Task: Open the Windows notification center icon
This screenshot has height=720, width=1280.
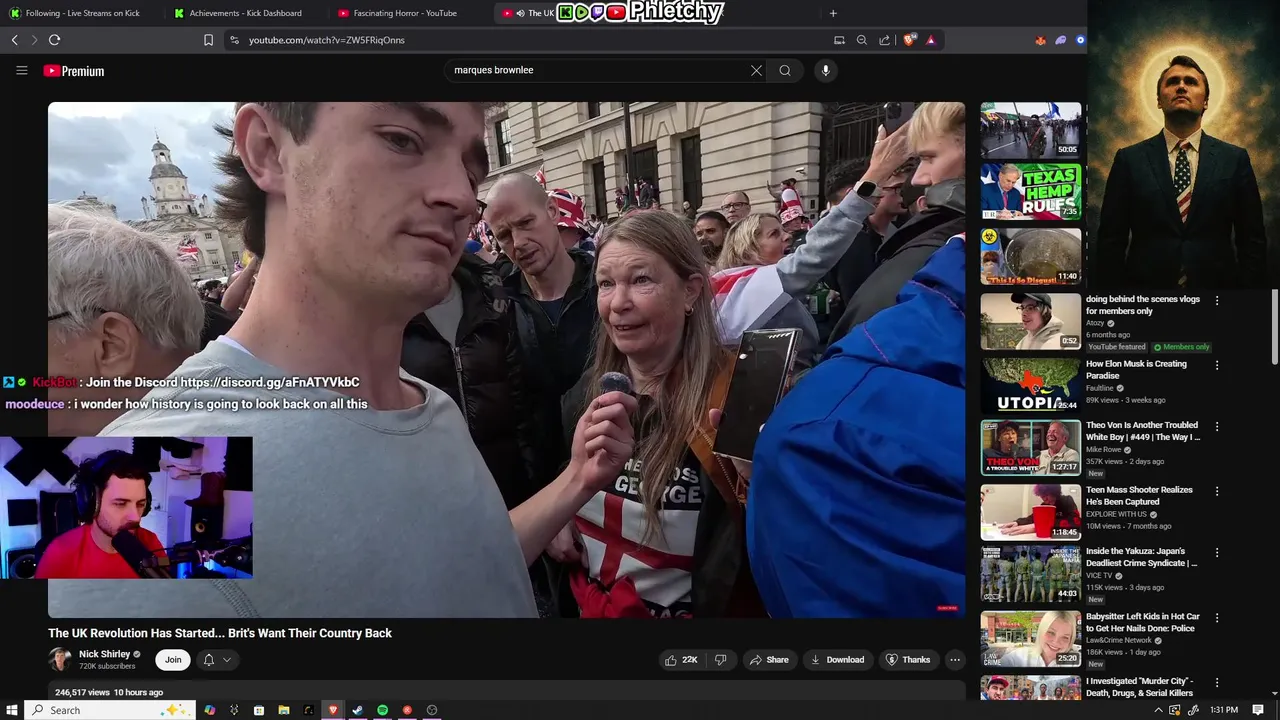Action: tap(1259, 710)
